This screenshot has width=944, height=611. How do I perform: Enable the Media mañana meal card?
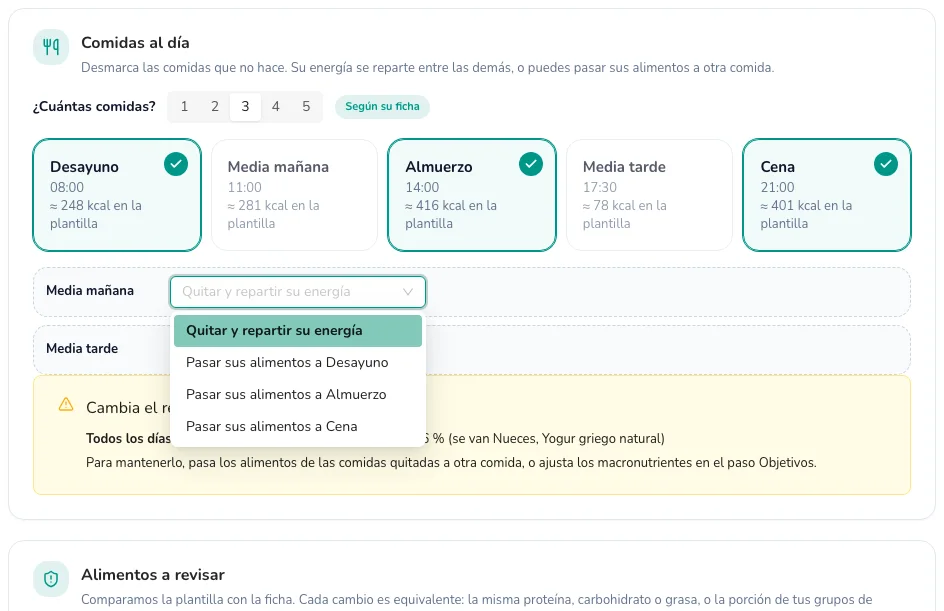pyautogui.click(x=294, y=195)
